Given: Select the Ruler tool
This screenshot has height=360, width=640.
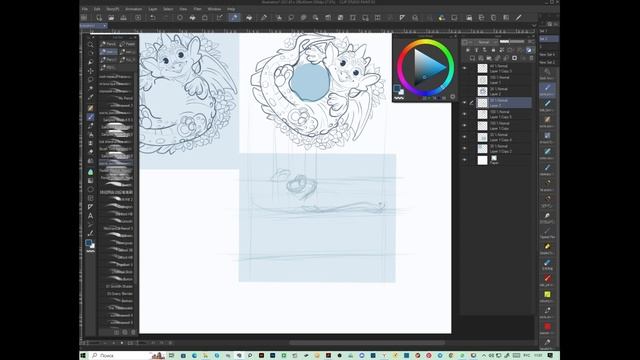Looking at the screenshot, I should [x=90, y=207].
